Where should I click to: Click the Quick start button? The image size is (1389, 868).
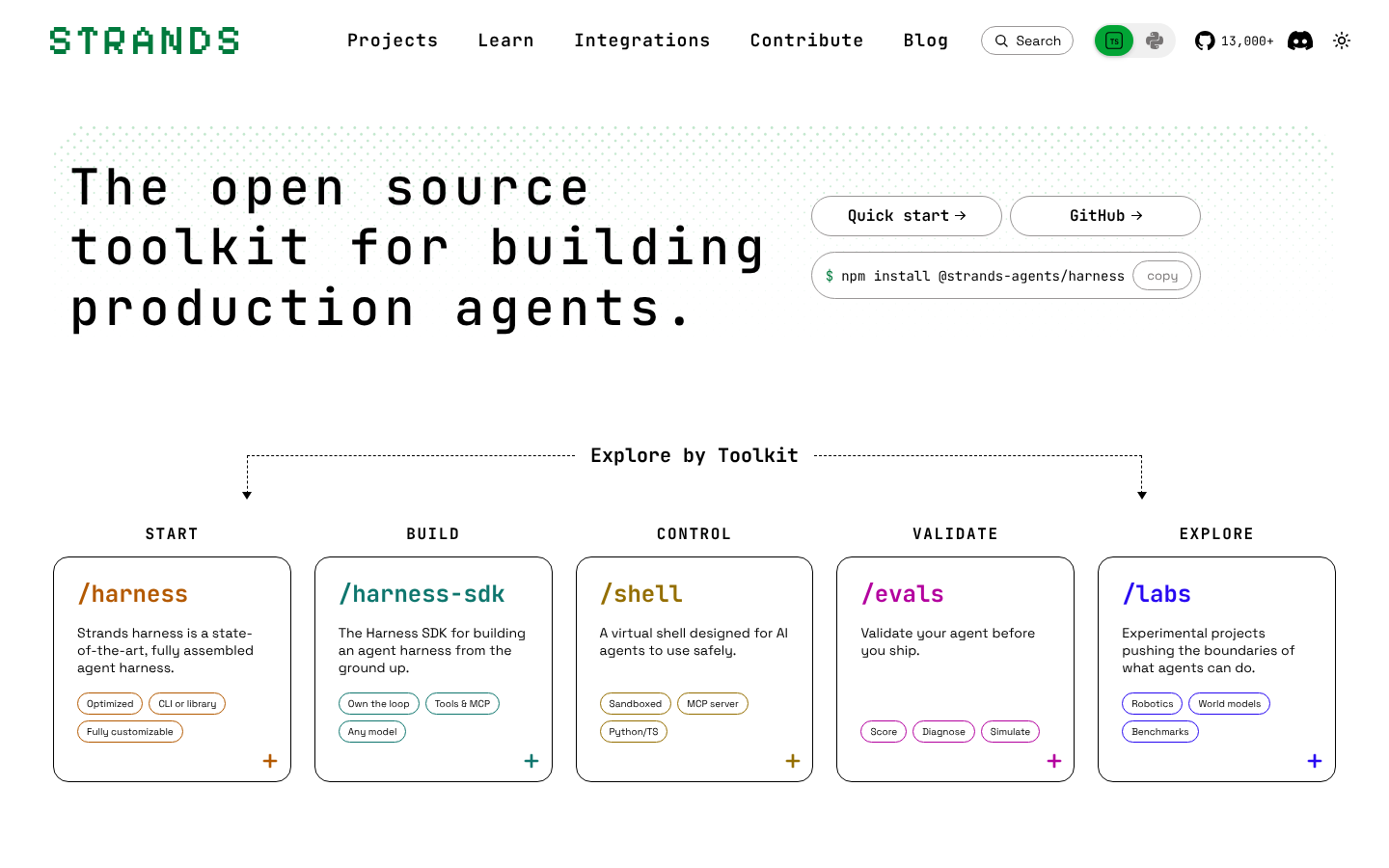coord(907,216)
